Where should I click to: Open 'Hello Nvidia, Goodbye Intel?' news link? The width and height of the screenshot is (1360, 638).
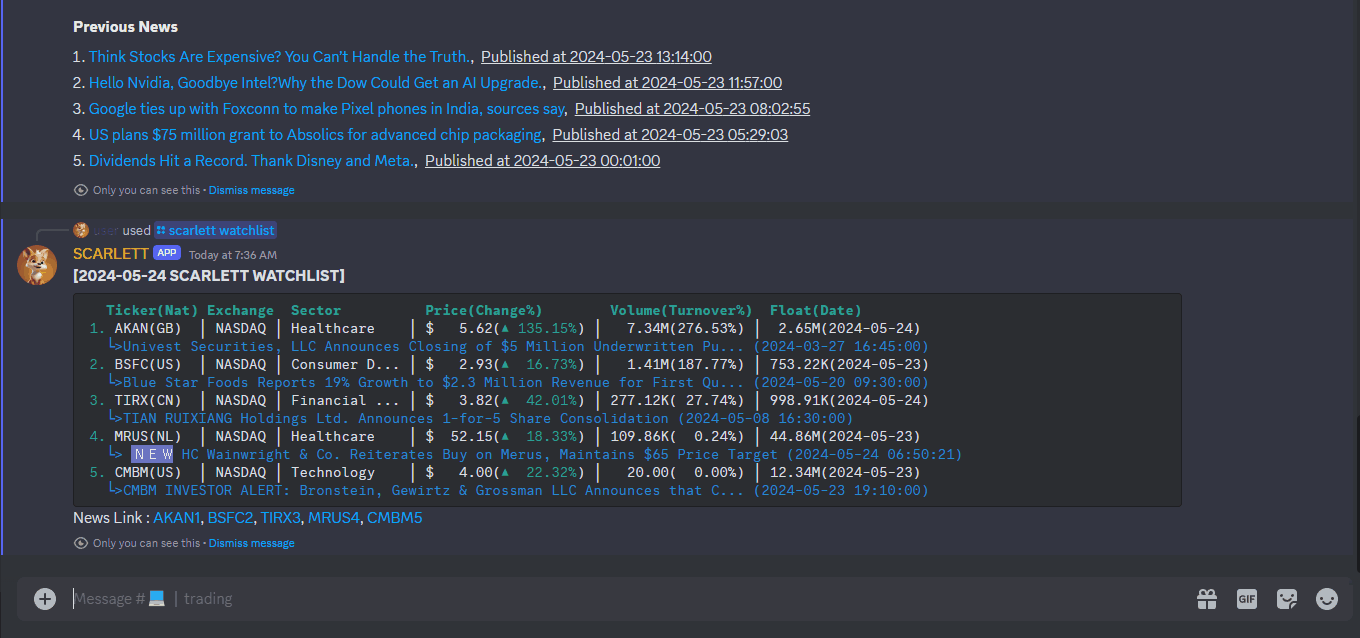click(x=316, y=83)
